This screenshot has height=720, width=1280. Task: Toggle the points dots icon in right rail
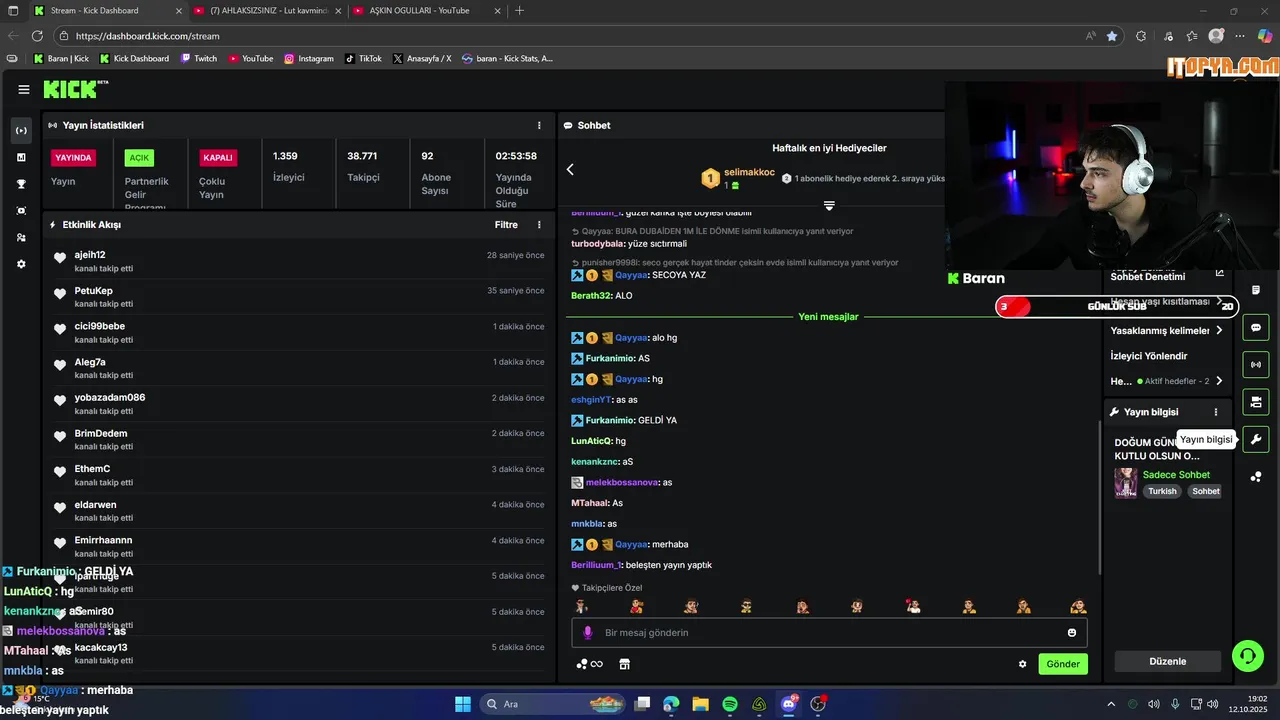[1256, 477]
